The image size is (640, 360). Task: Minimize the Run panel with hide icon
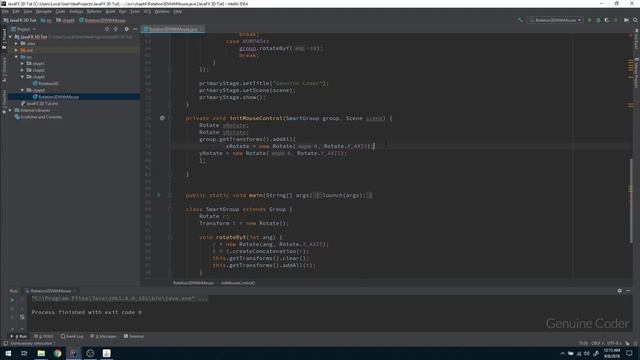coord(628,291)
